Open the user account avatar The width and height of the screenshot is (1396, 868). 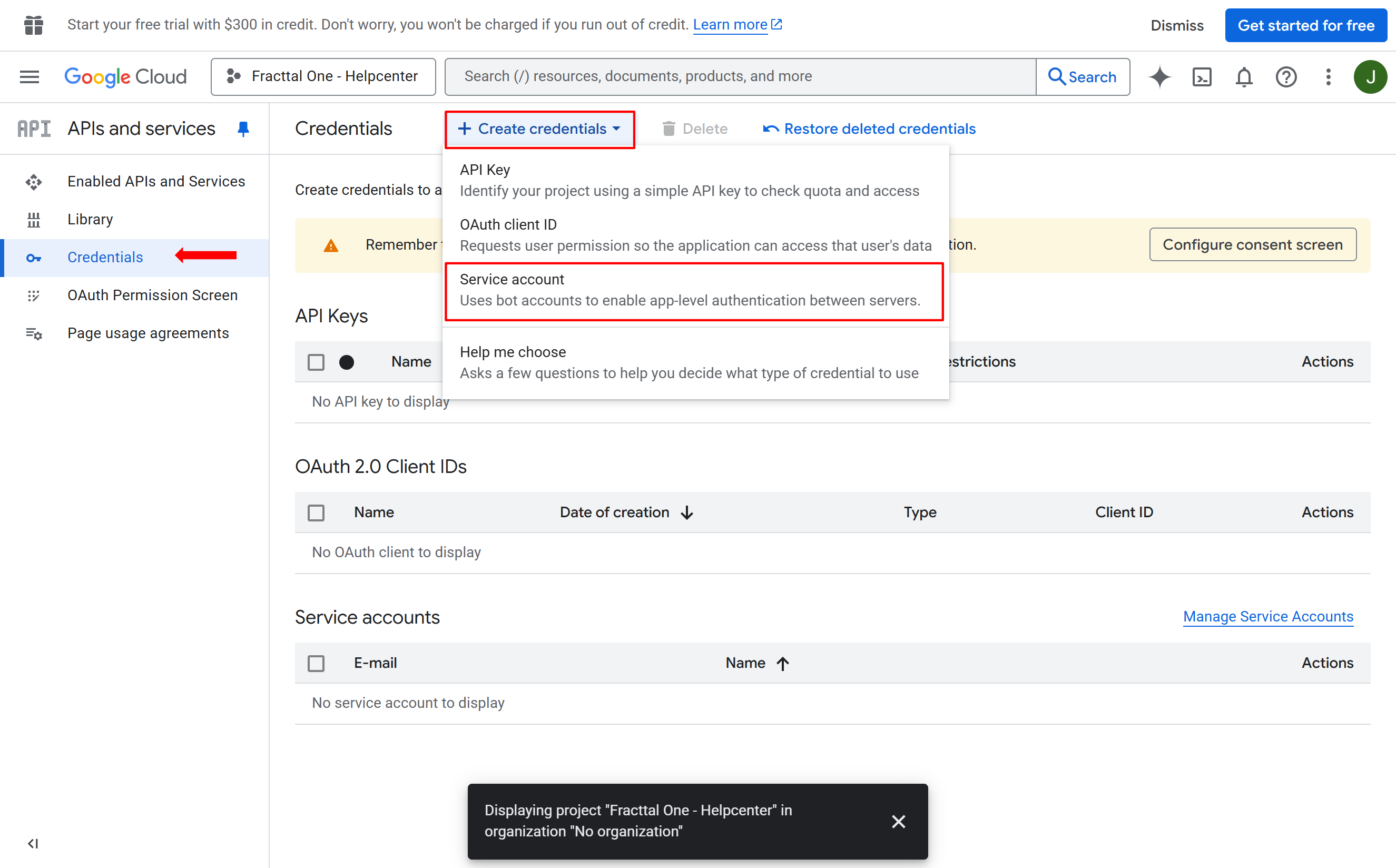1371,76
